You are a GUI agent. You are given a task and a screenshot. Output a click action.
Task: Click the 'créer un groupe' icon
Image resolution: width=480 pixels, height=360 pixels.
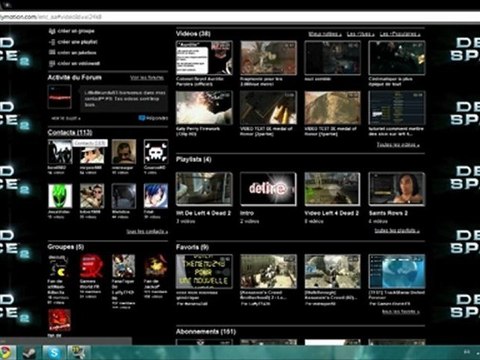(x=52, y=31)
